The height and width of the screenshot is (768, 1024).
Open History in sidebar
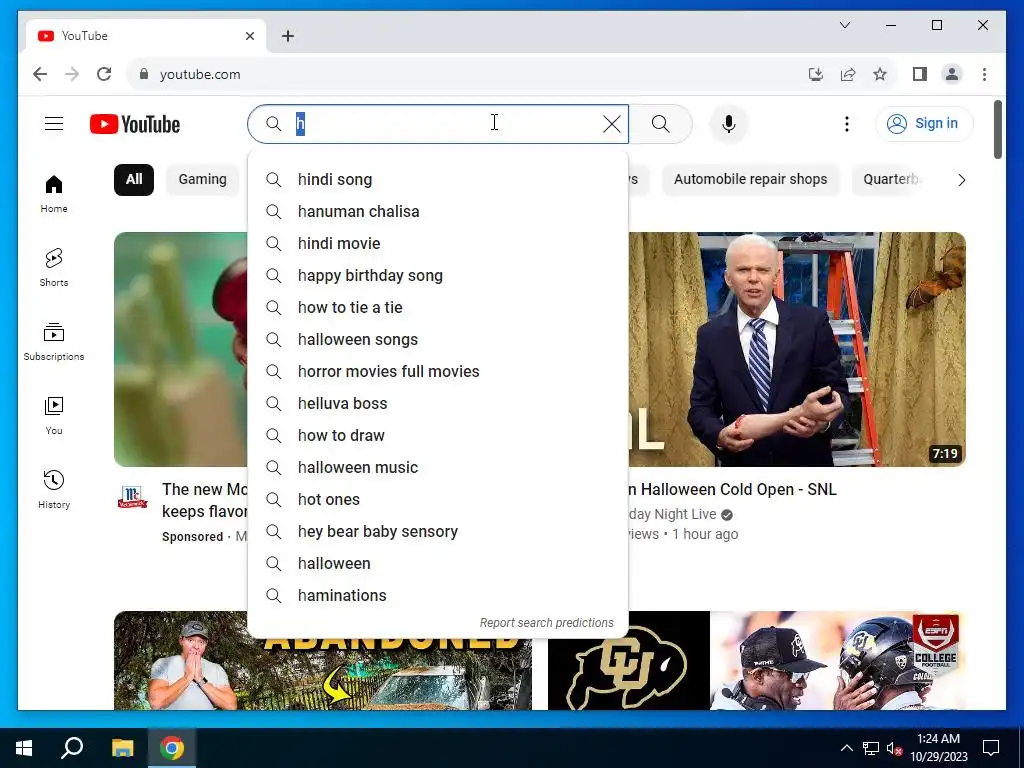pyautogui.click(x=54, y=489)
